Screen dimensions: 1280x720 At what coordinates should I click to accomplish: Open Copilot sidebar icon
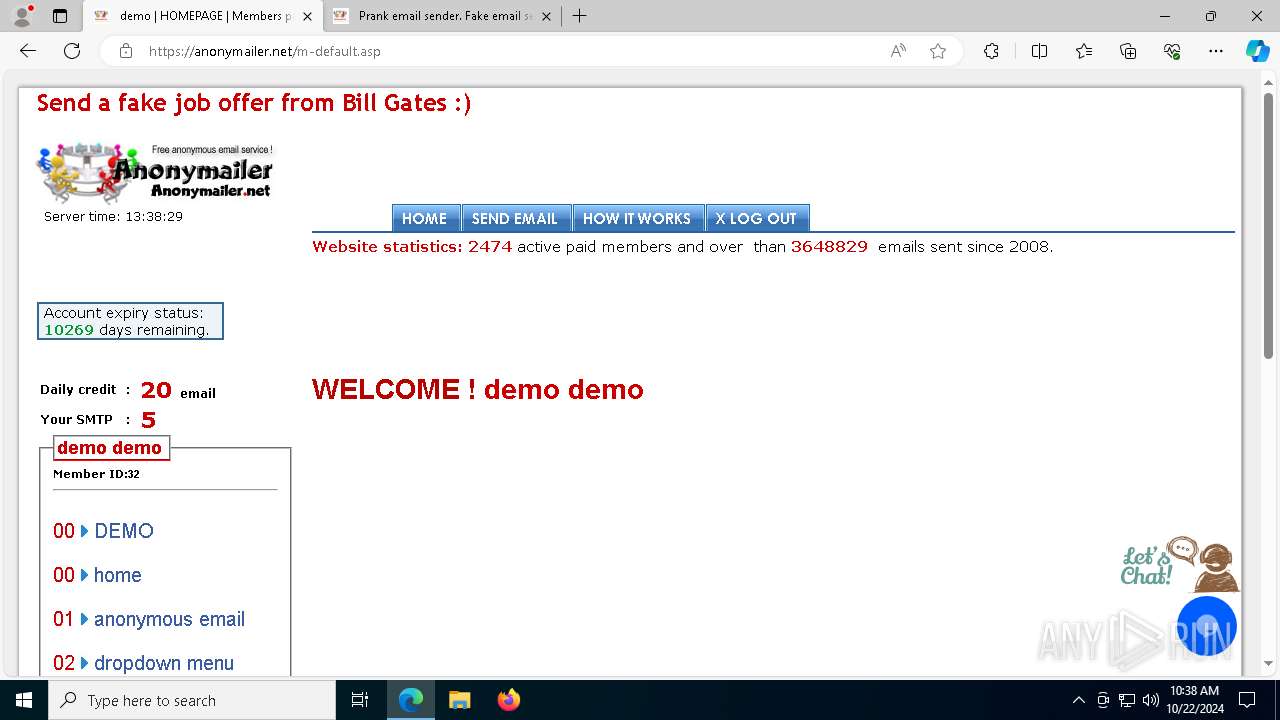click(1257, 51)
